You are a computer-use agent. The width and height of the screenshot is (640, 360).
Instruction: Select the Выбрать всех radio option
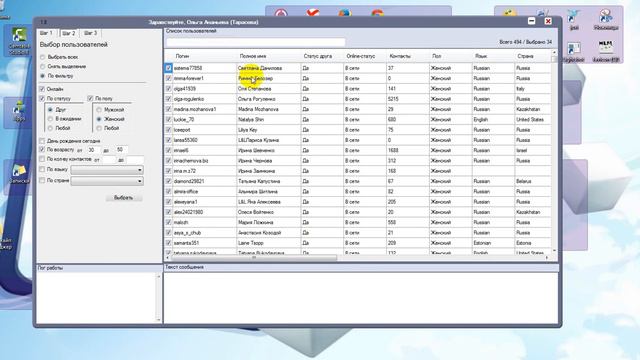(42, 57)
